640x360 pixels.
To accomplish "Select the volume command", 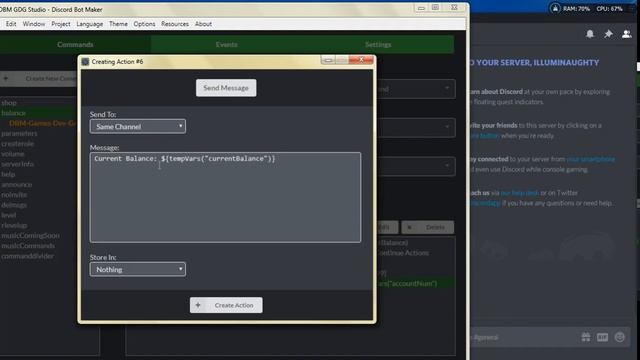I will (13, 154).
